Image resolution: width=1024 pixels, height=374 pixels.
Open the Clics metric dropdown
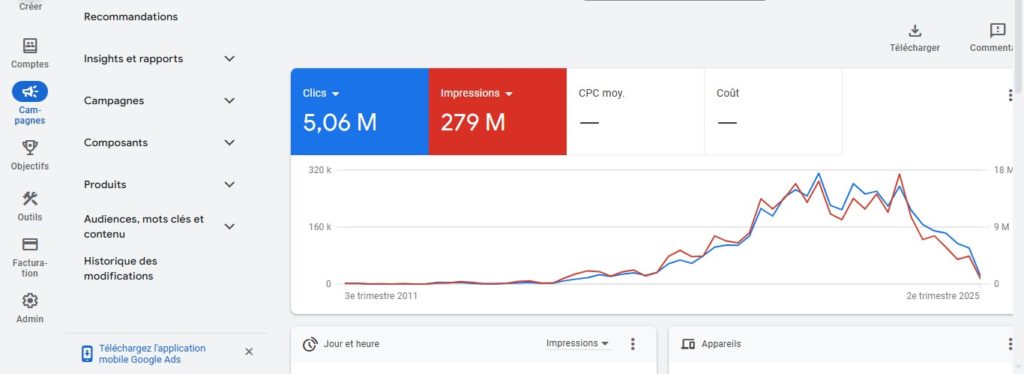(321, 93)
